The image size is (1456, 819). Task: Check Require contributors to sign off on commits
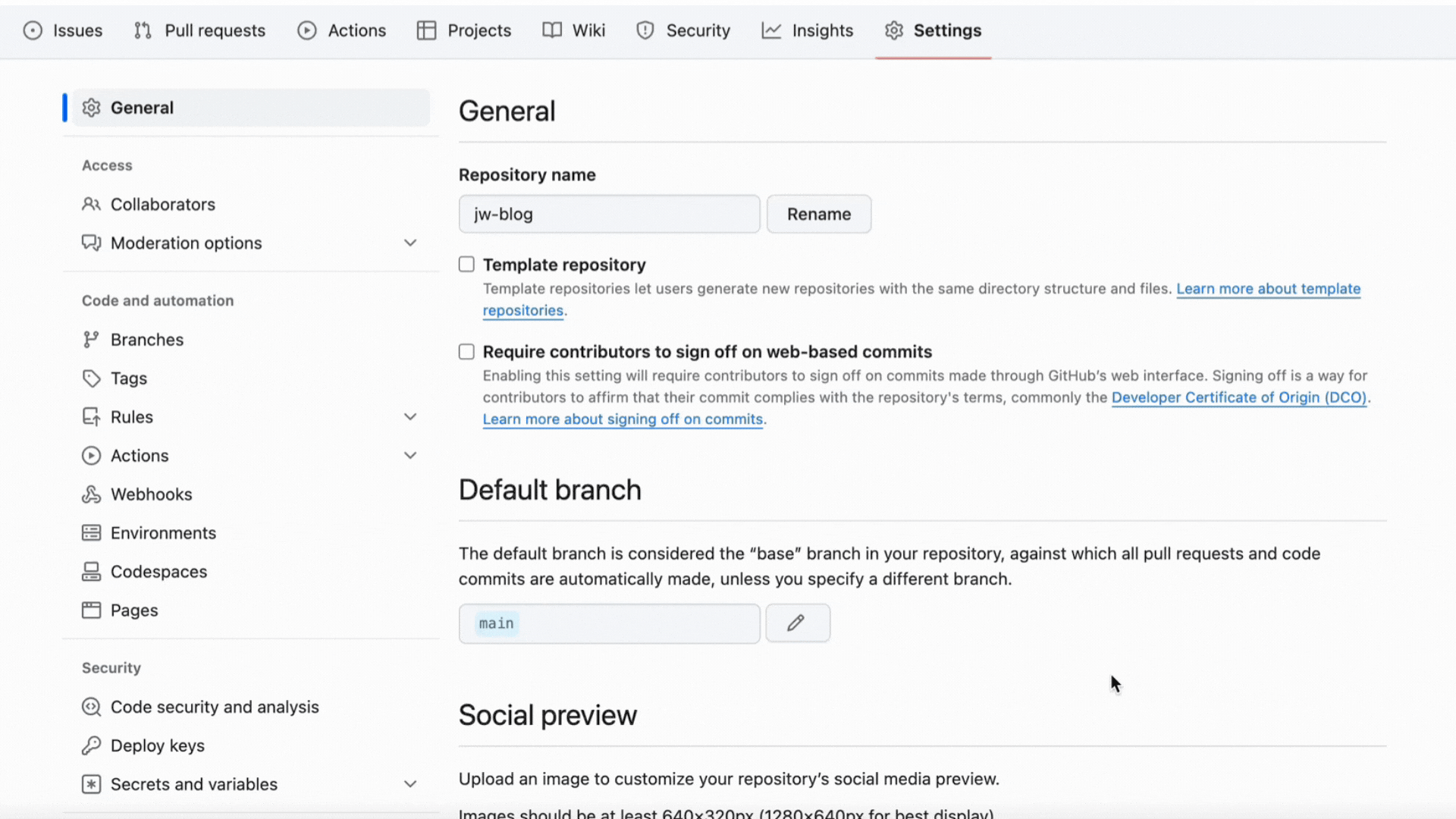click(x=466, y=351)
